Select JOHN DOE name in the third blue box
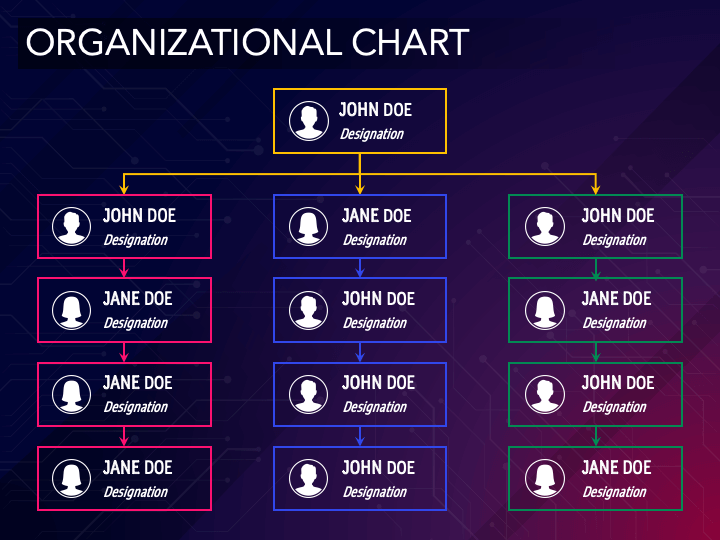The width and height of the screenshot is (720, 540). [x=378, y=382]
